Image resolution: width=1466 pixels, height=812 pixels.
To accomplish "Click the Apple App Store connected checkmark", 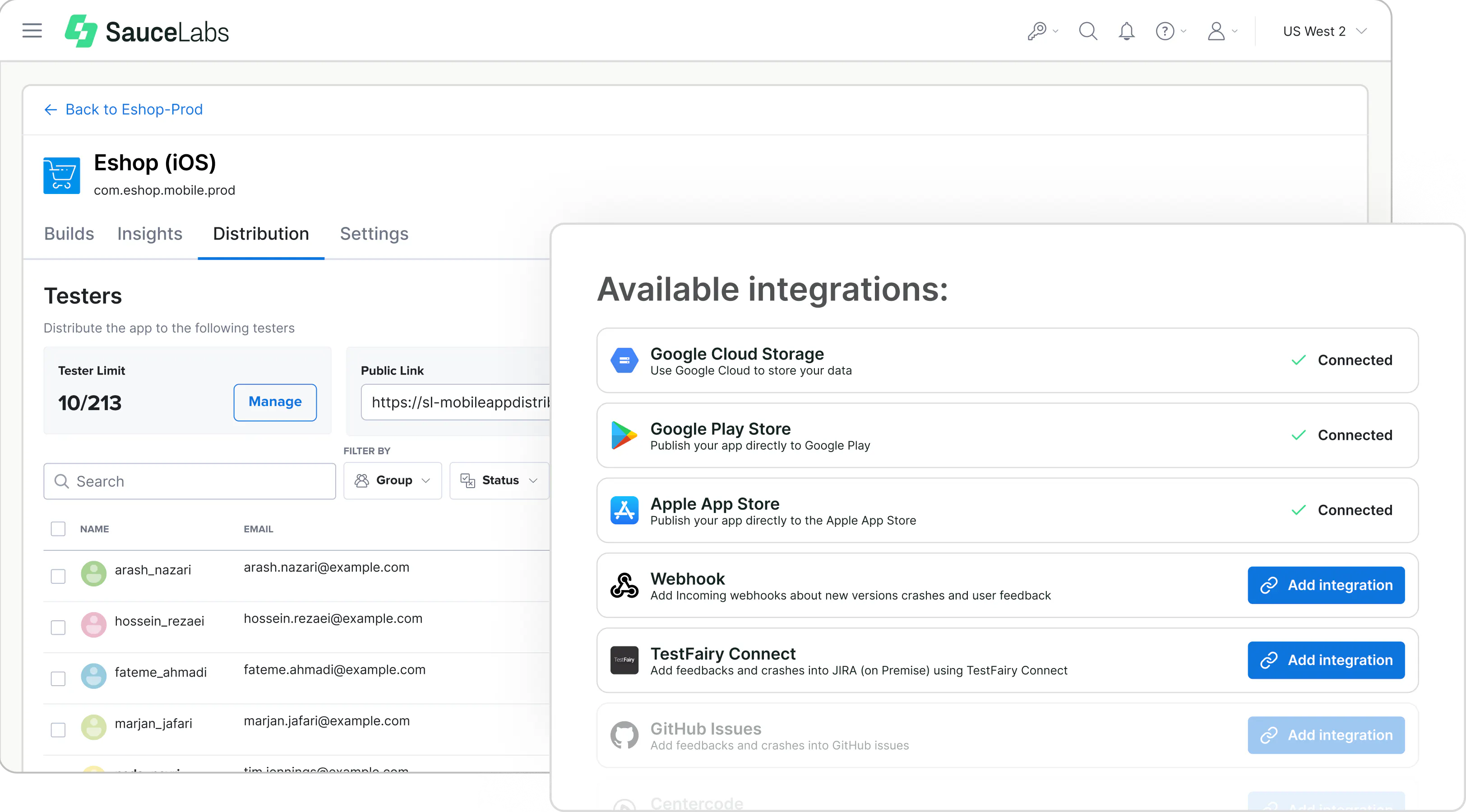I will pos(1299,510).
